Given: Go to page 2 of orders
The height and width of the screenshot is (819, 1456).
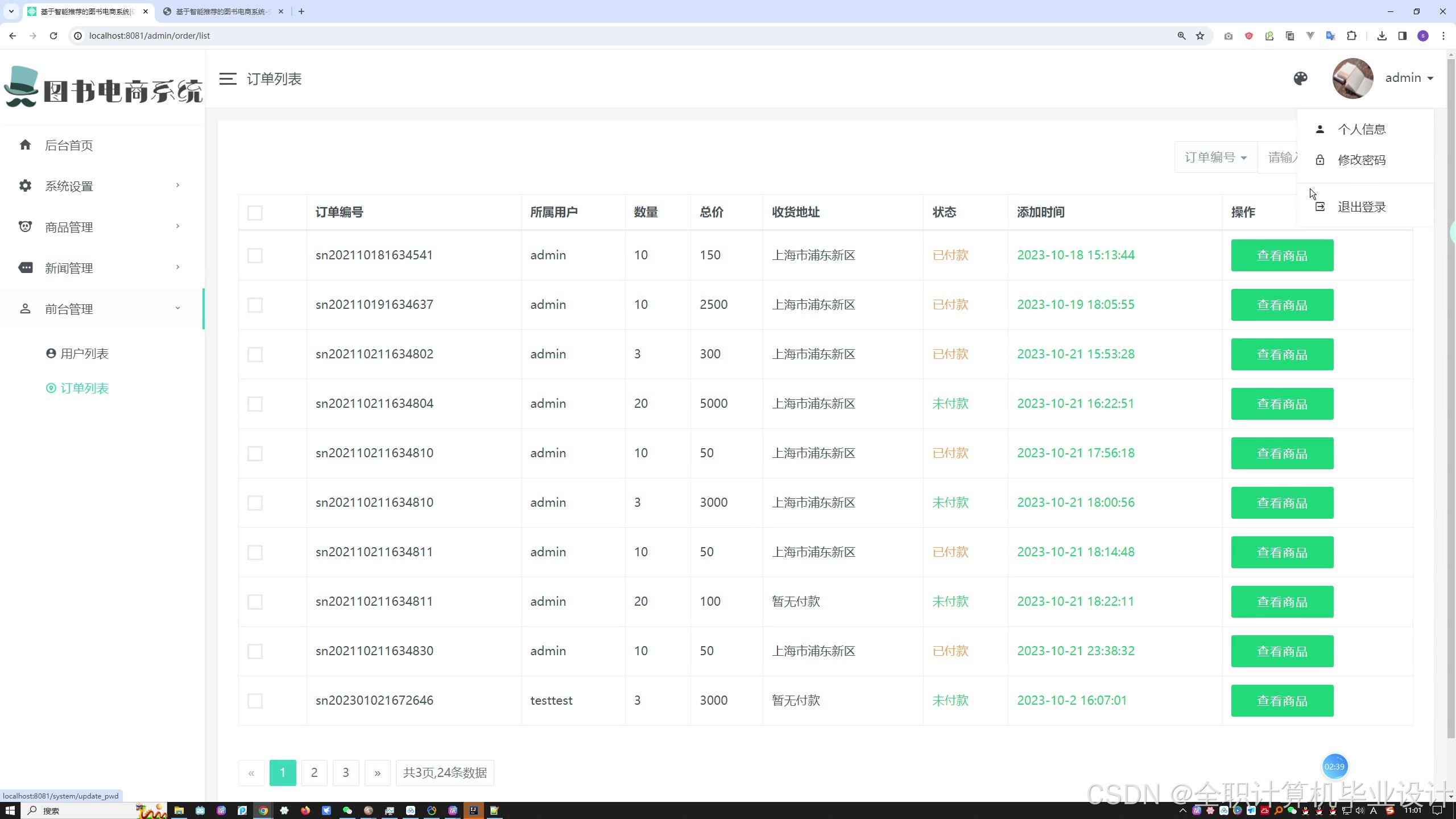Looking at the screenshot, I should (x=314, y=772).
